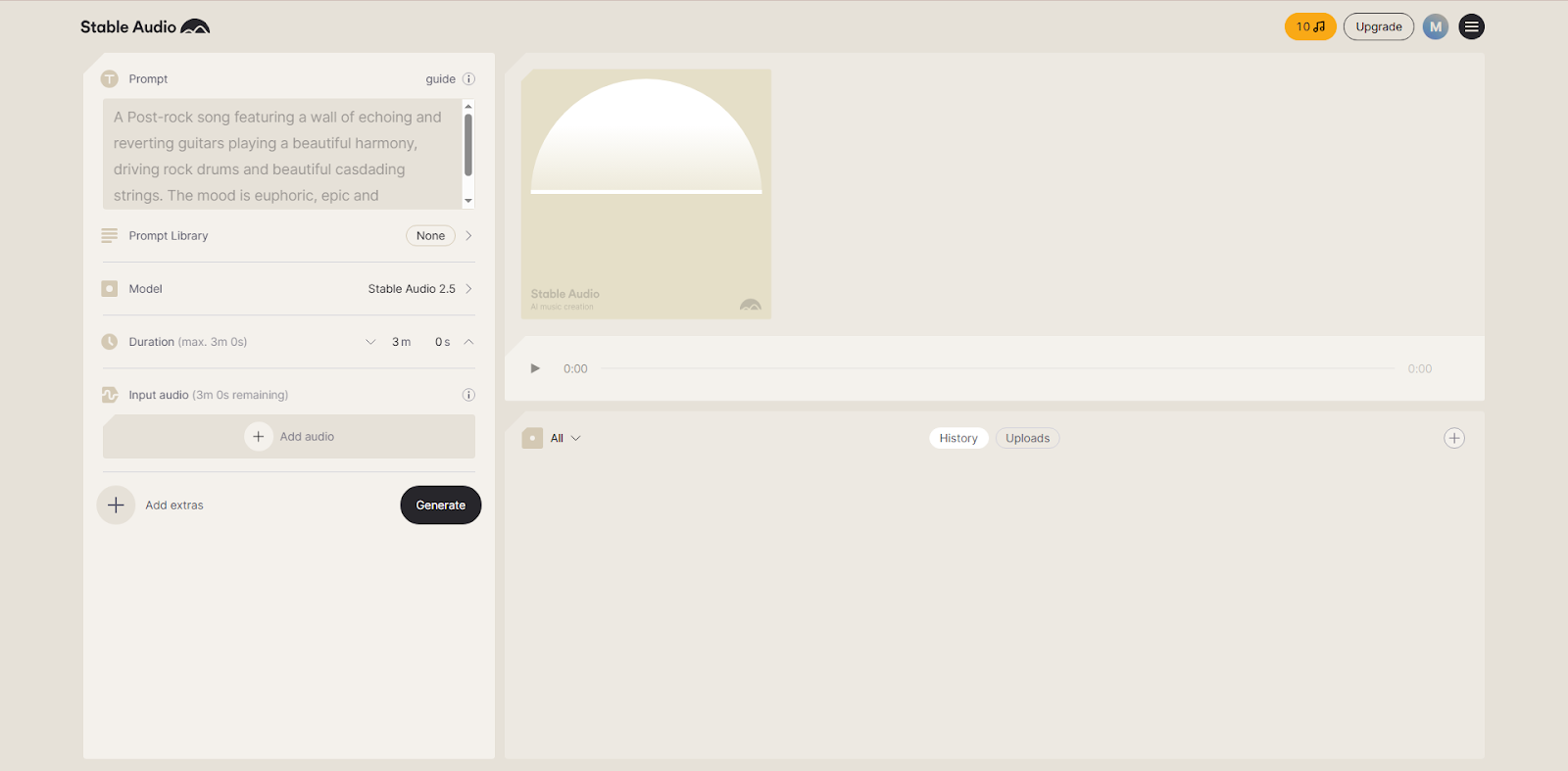Switch to the History tab
This screenshot has height=771, width=1568.
pyautogui.click(x=958, y=438)
